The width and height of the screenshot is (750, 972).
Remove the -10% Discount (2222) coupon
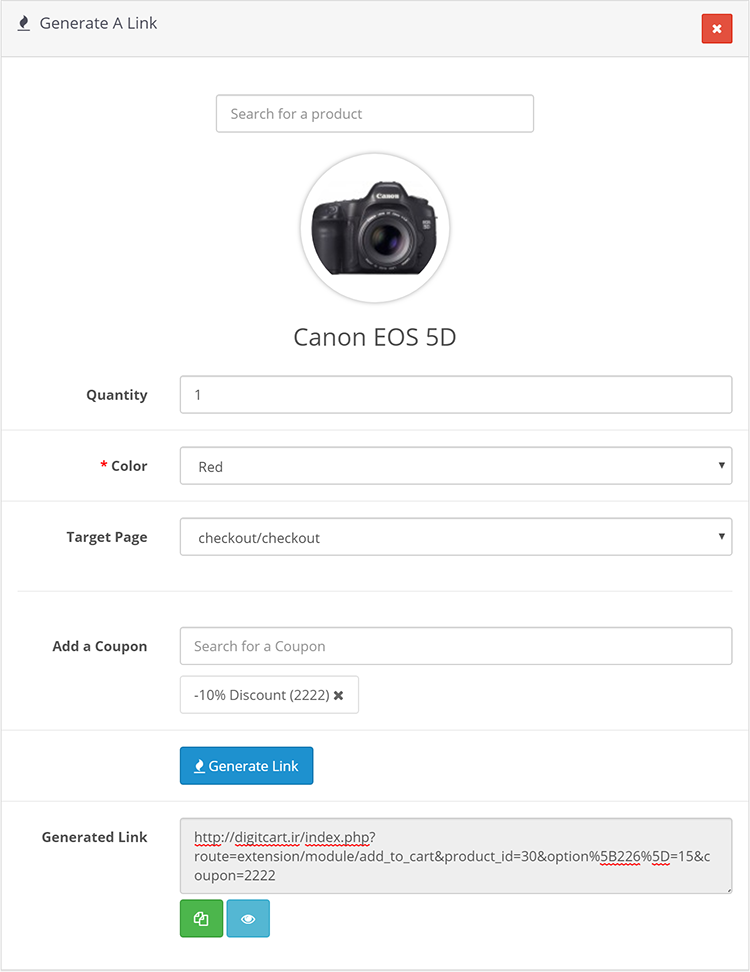[x=338, y=696]
